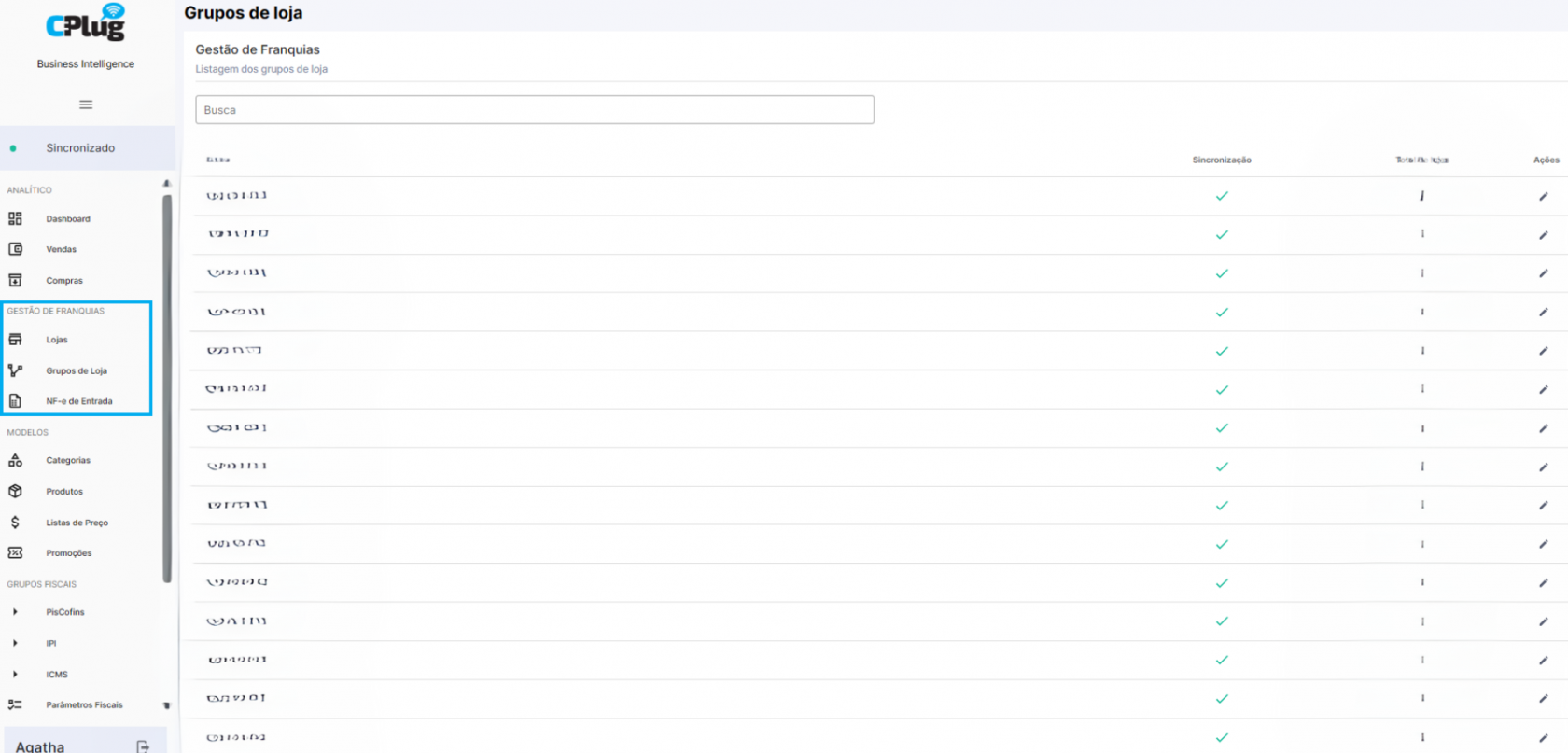Open the hamburger menu icon

pos(86,105)
